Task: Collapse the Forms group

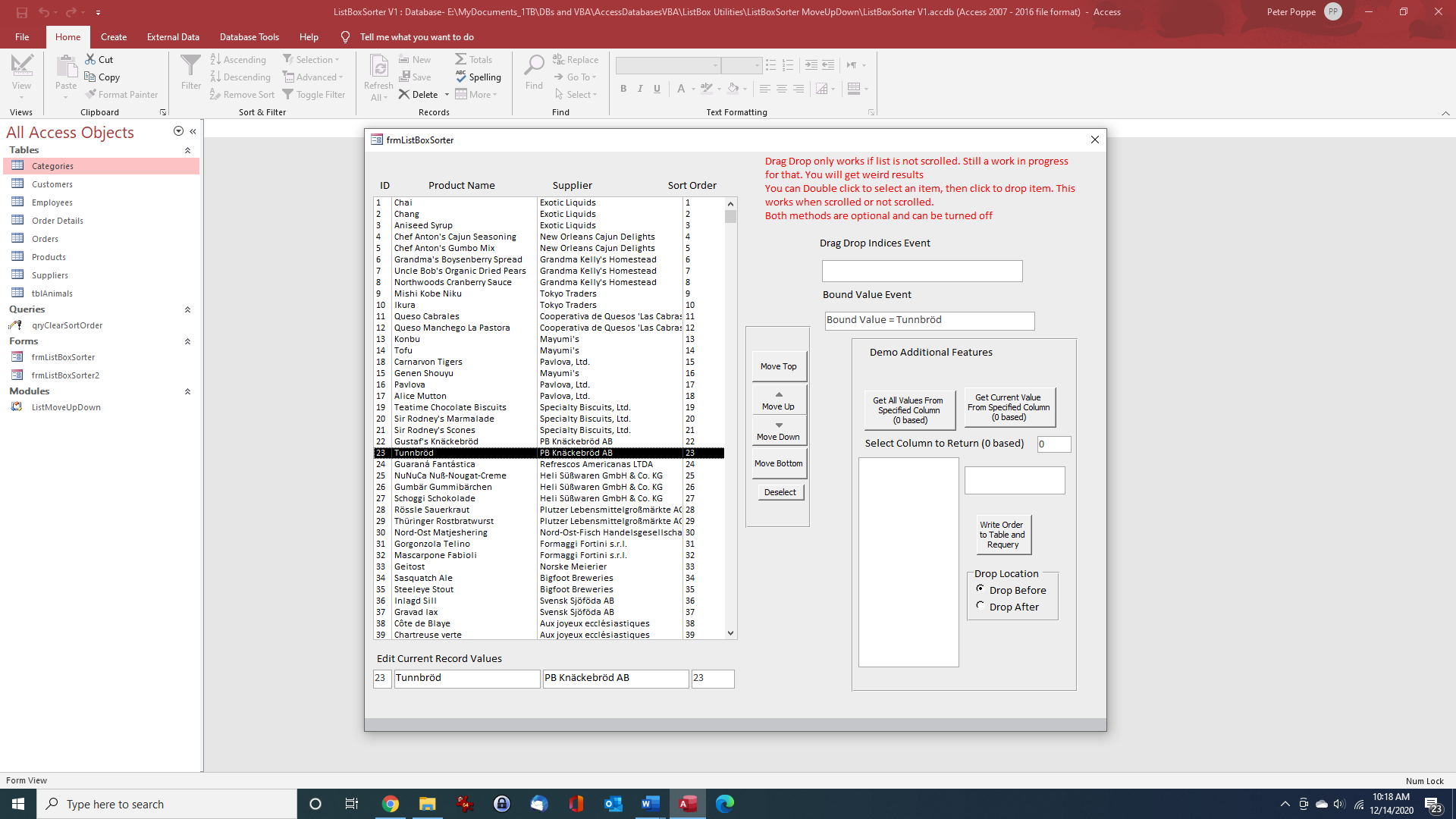Action: coord(187,341)
